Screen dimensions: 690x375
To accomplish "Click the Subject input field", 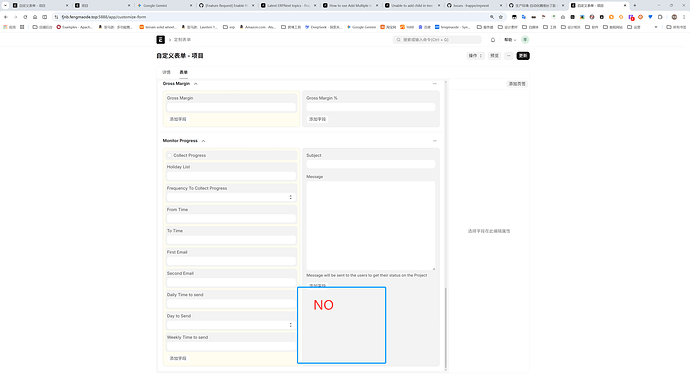I will [371, 164].
